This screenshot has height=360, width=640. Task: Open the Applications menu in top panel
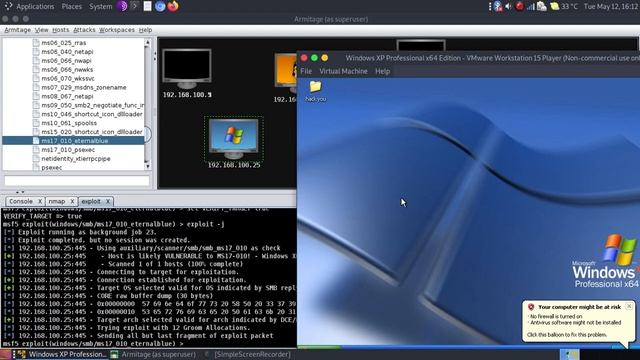[x=35, y=6]
